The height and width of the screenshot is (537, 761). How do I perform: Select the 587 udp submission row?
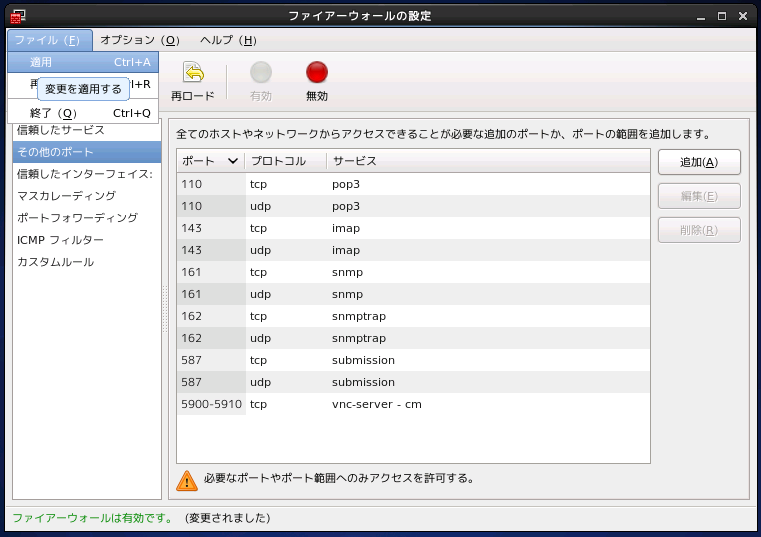click(x=414, y=382)
